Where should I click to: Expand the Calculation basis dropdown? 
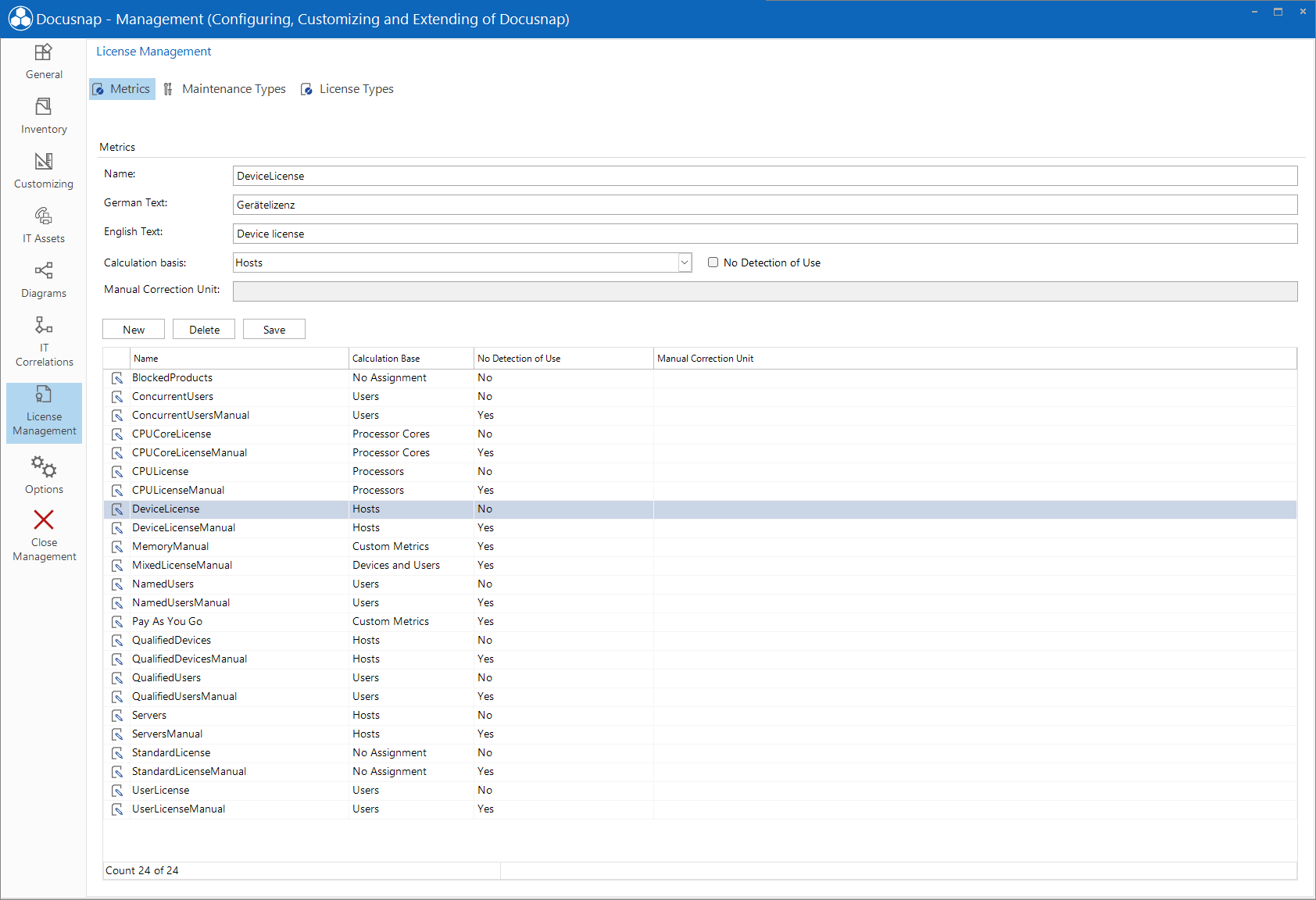[x=685, y=262]
